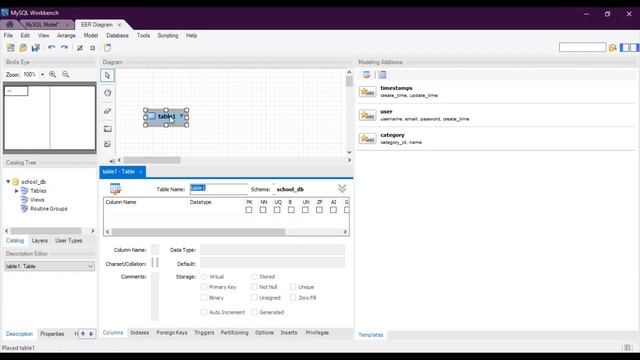Select Views in the catalog tree
Image resolution: width=640 pixels, height=360 pixels.
37,200
